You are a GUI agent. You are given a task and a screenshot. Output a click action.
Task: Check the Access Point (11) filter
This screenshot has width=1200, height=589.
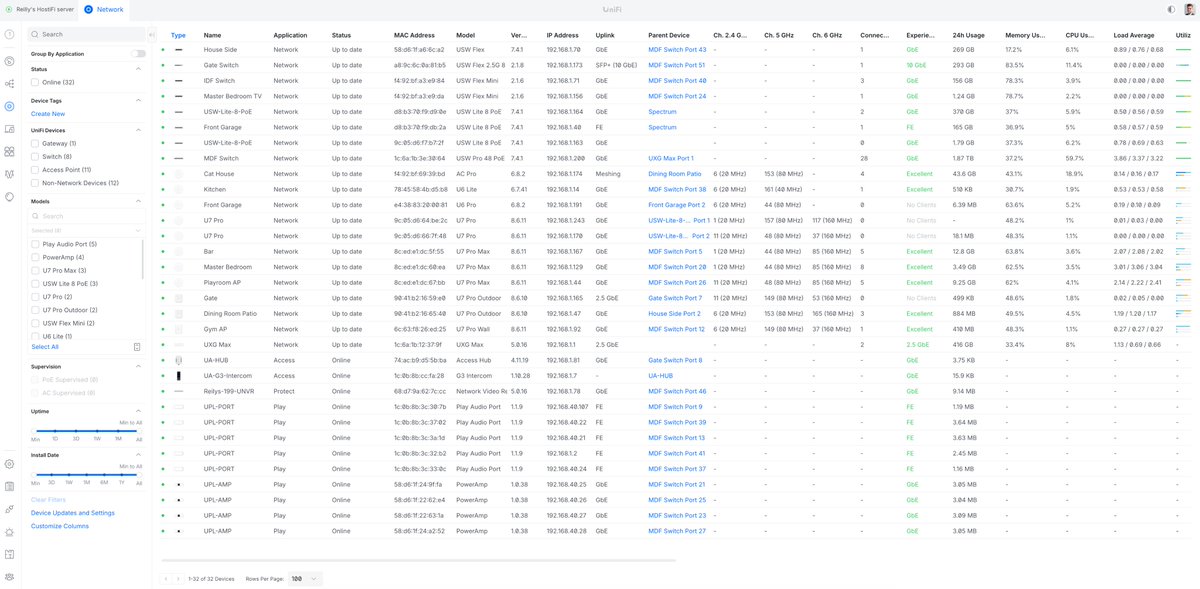[35, 170]
